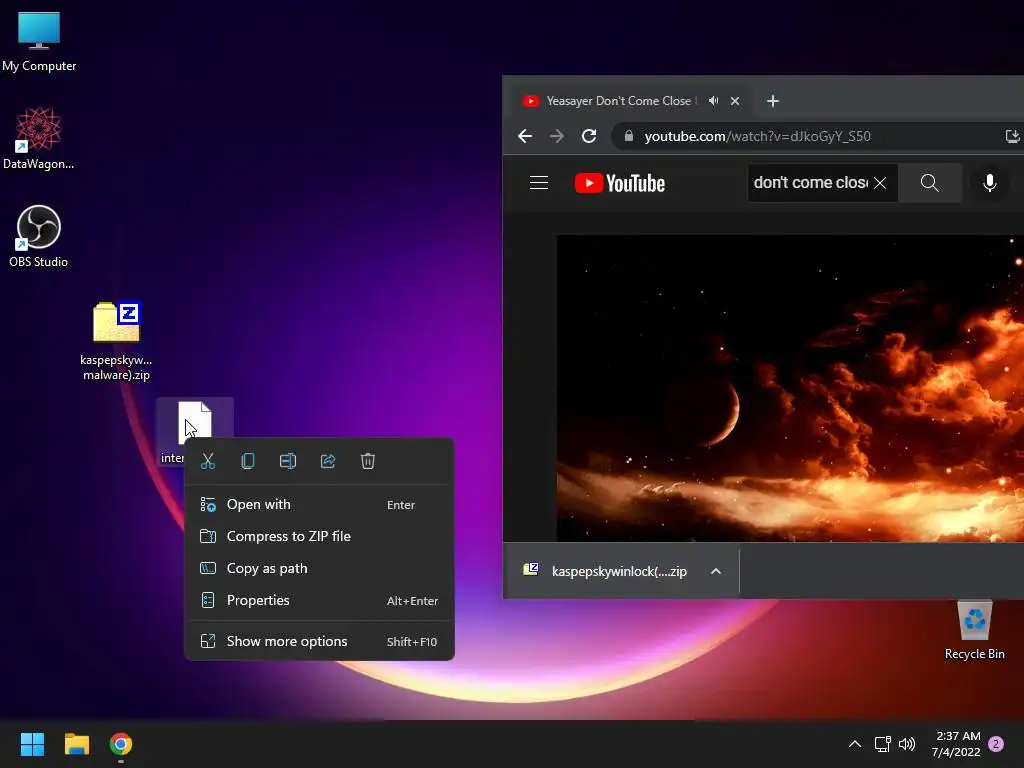This screenshot has height=768, width=1024.
Task: Select Show more options entry
Action: [x=319, y=641]
